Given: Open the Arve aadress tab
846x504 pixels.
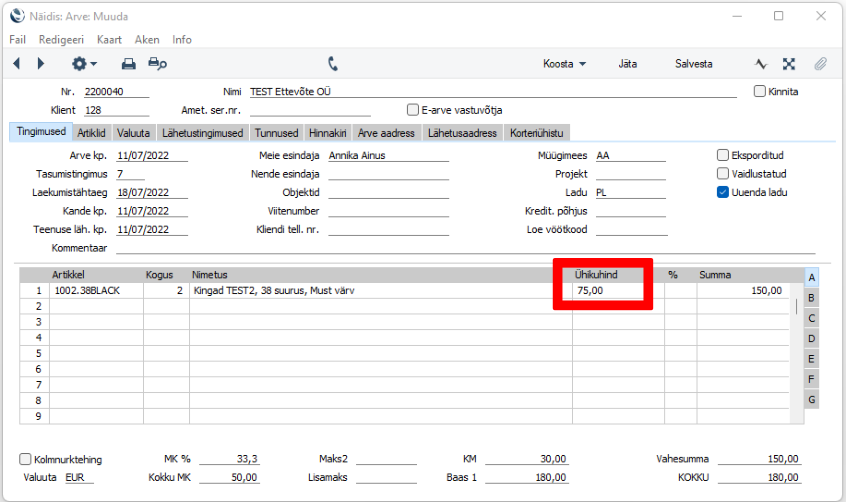Looking at the screenshot, I should [386, 133].
